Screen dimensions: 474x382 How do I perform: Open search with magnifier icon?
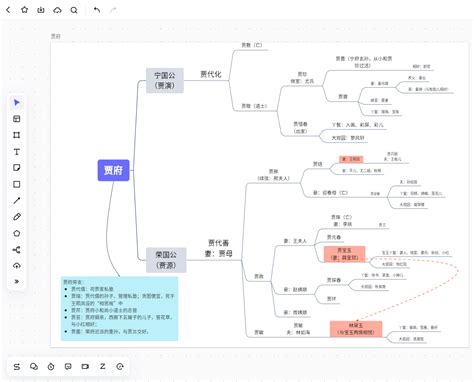point(74,10)
